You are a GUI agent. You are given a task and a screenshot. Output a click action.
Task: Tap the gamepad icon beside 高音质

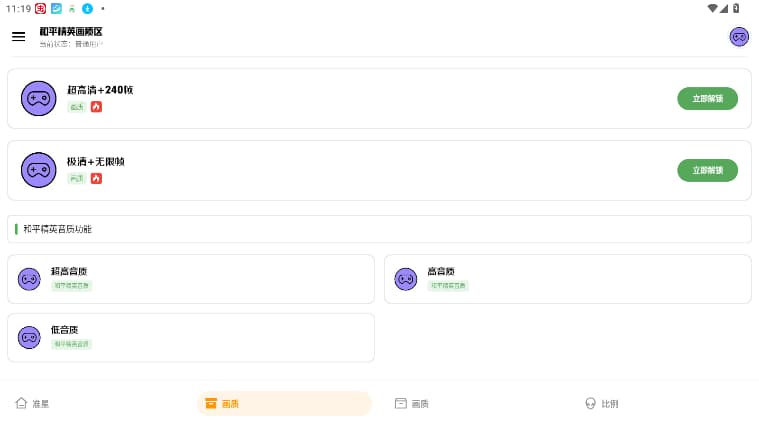(406, 279)
